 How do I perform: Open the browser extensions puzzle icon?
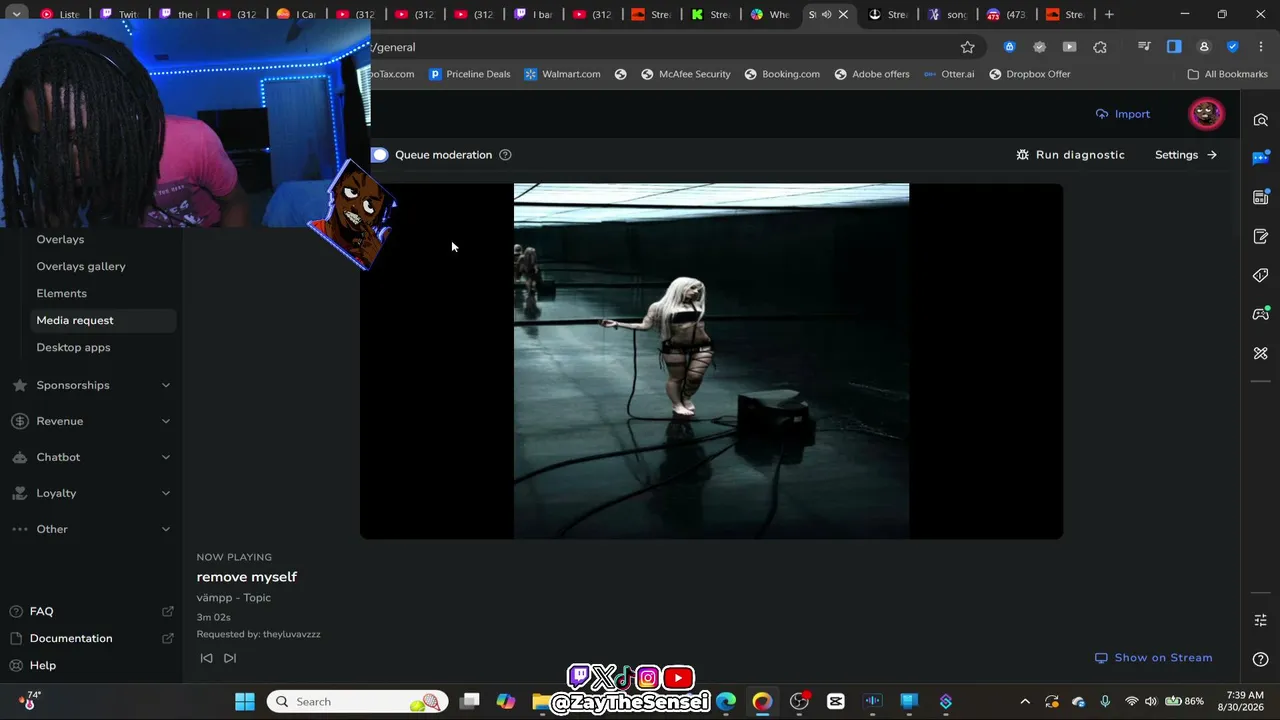pos(1100,47)
